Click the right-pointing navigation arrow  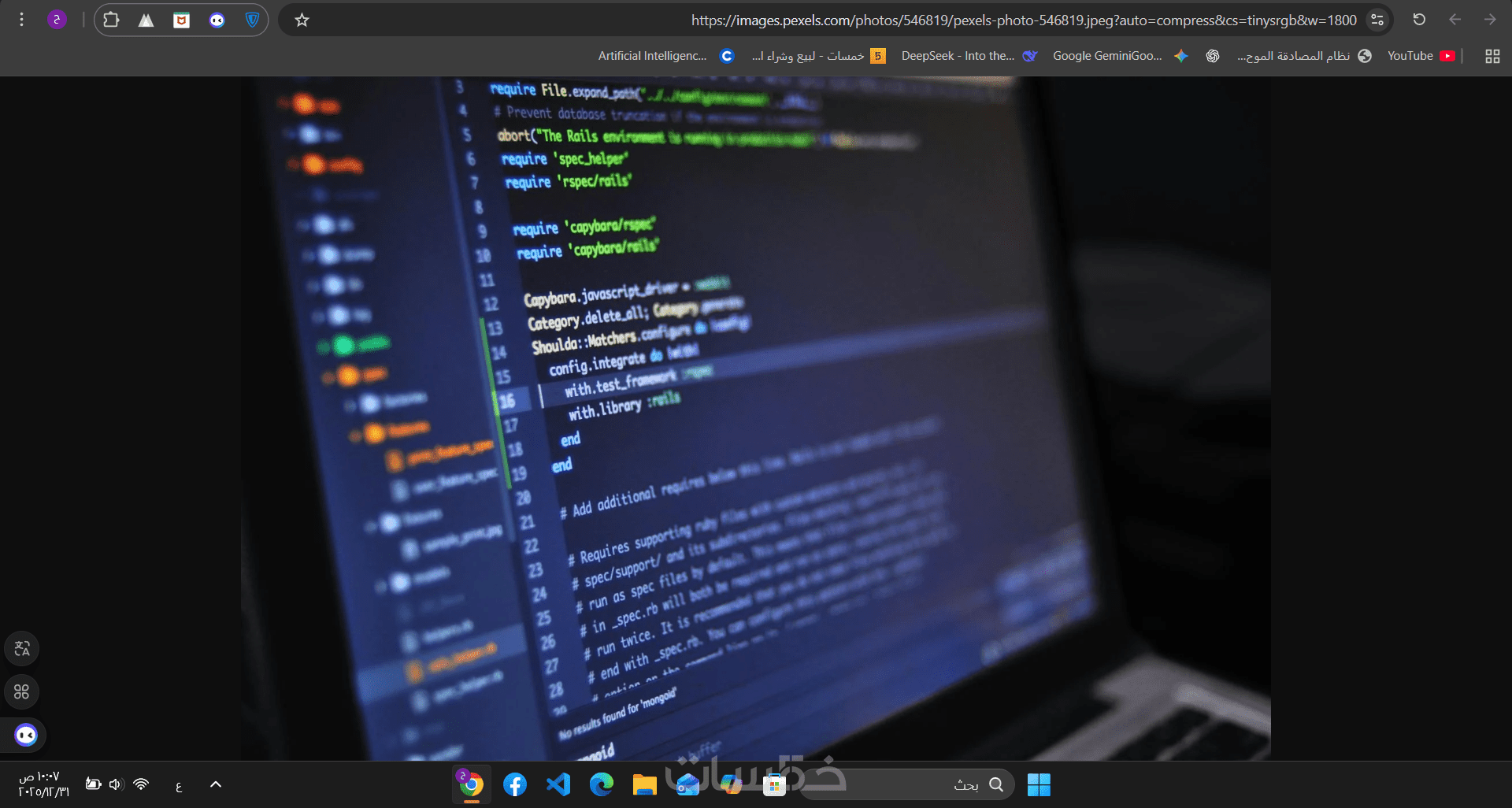1490,20
